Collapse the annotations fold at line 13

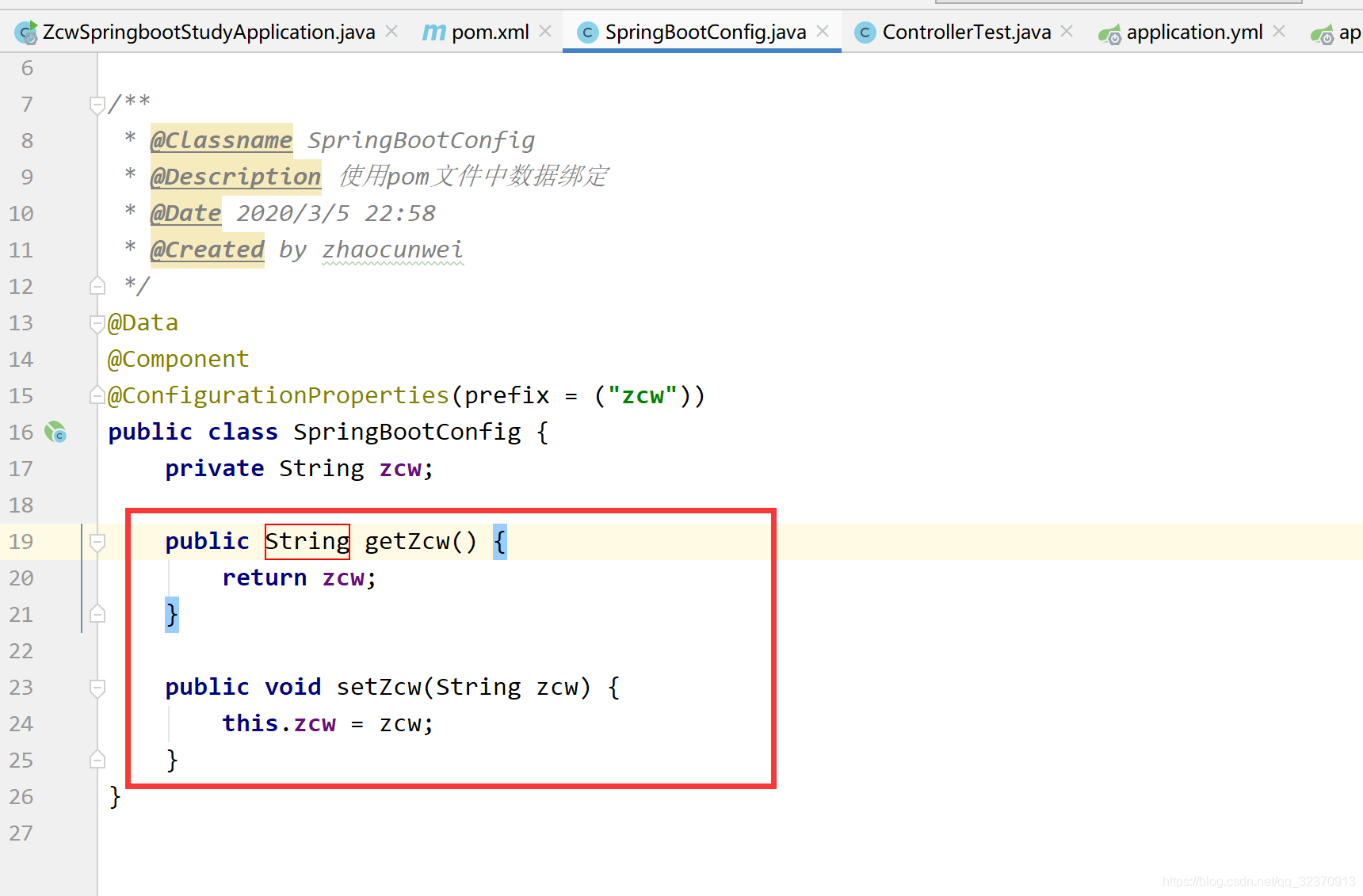coord(97,323)
